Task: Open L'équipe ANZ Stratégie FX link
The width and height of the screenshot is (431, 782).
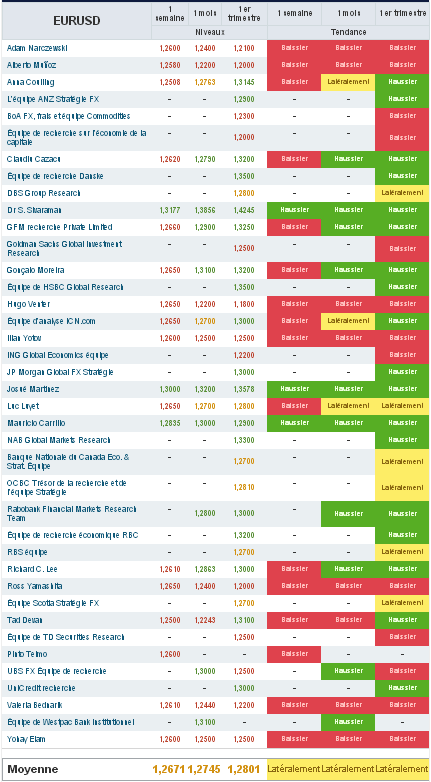Action: click(x=53, y=99)
